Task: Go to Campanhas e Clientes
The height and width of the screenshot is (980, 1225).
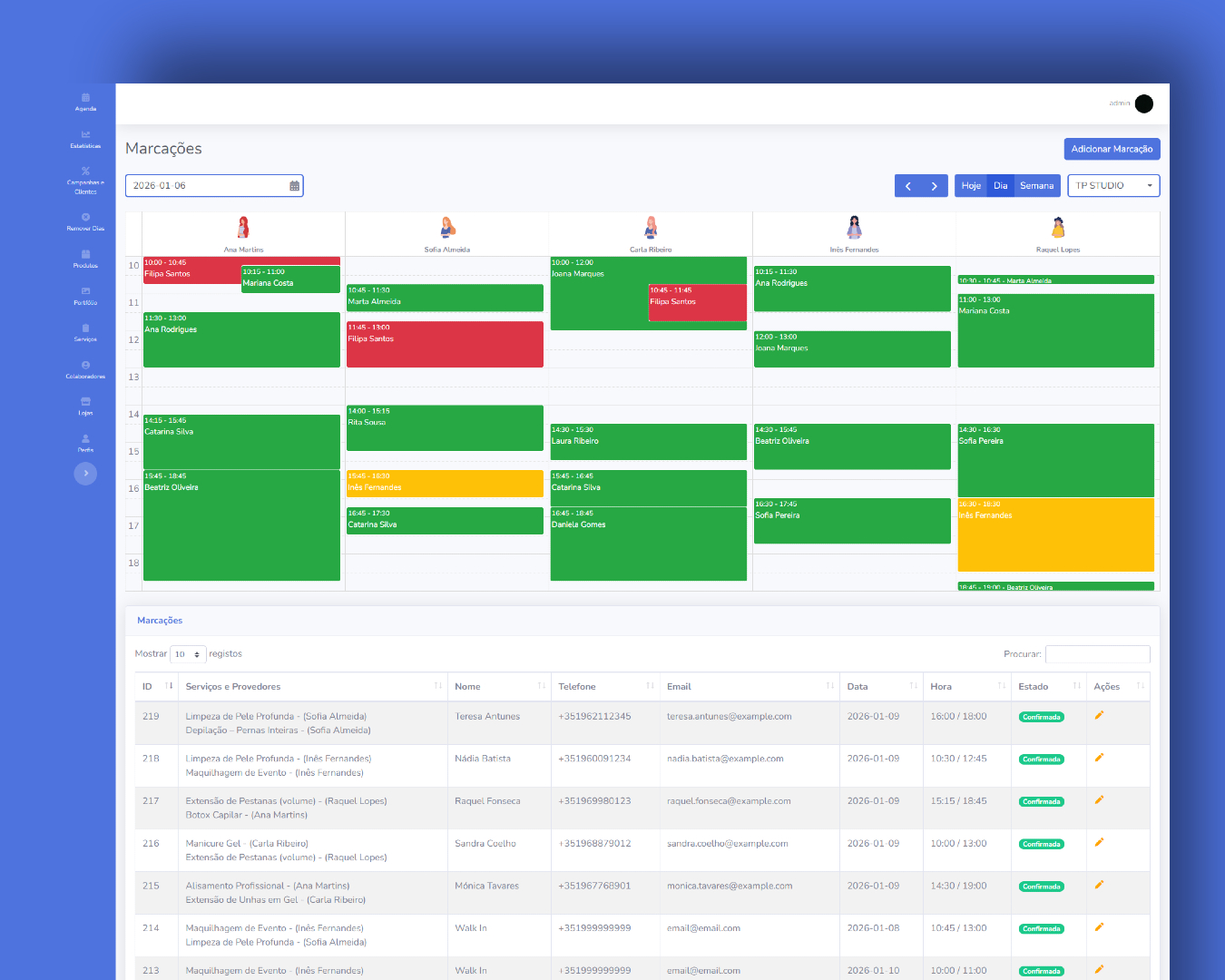Action: 85,180
